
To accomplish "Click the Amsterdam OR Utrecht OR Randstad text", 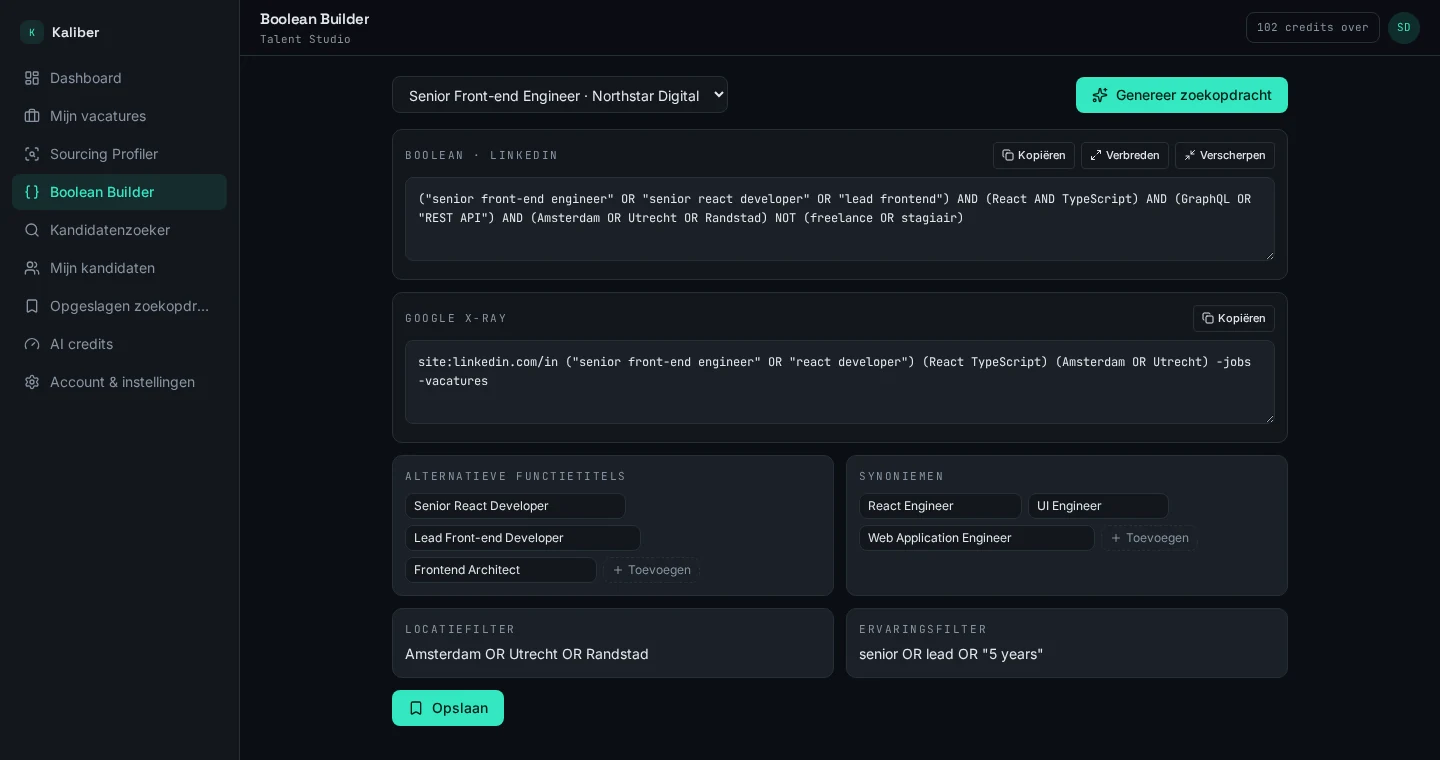I will coord(527,654).
